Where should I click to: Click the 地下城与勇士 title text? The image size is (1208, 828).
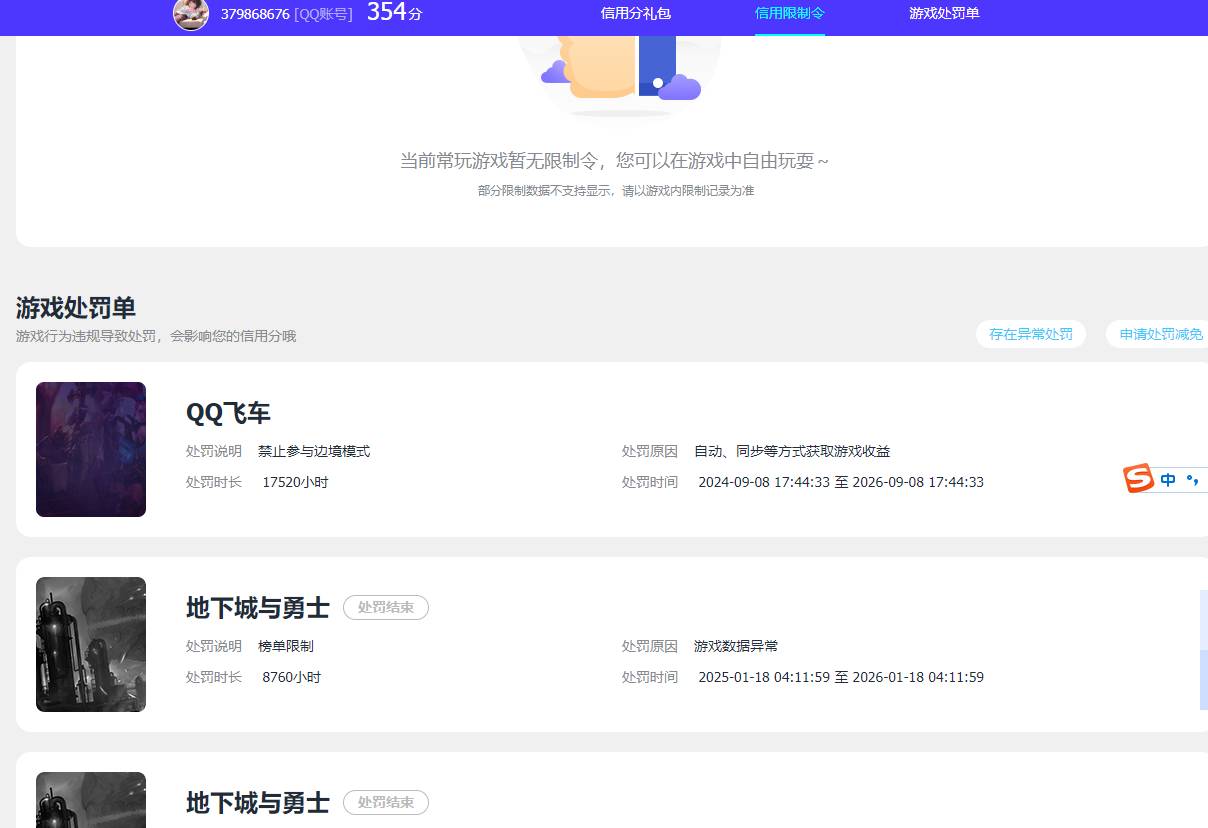pyautogui.click(x=257, y=607)
